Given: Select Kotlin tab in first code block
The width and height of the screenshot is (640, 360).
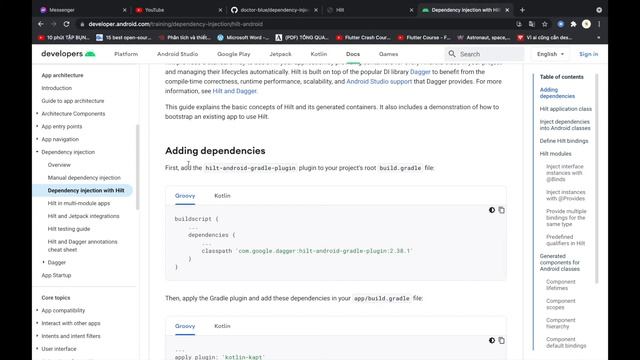Looking at the screenshot, I should pos(222,196).
